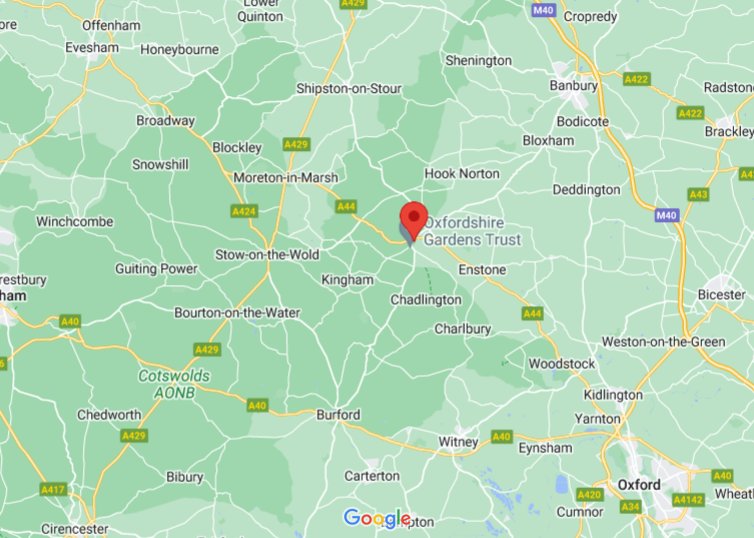The image size is (754, 538).
Task: Select the Stow-on-the-Wold town label
Action: pyautogui.click(x=267, y=254)
